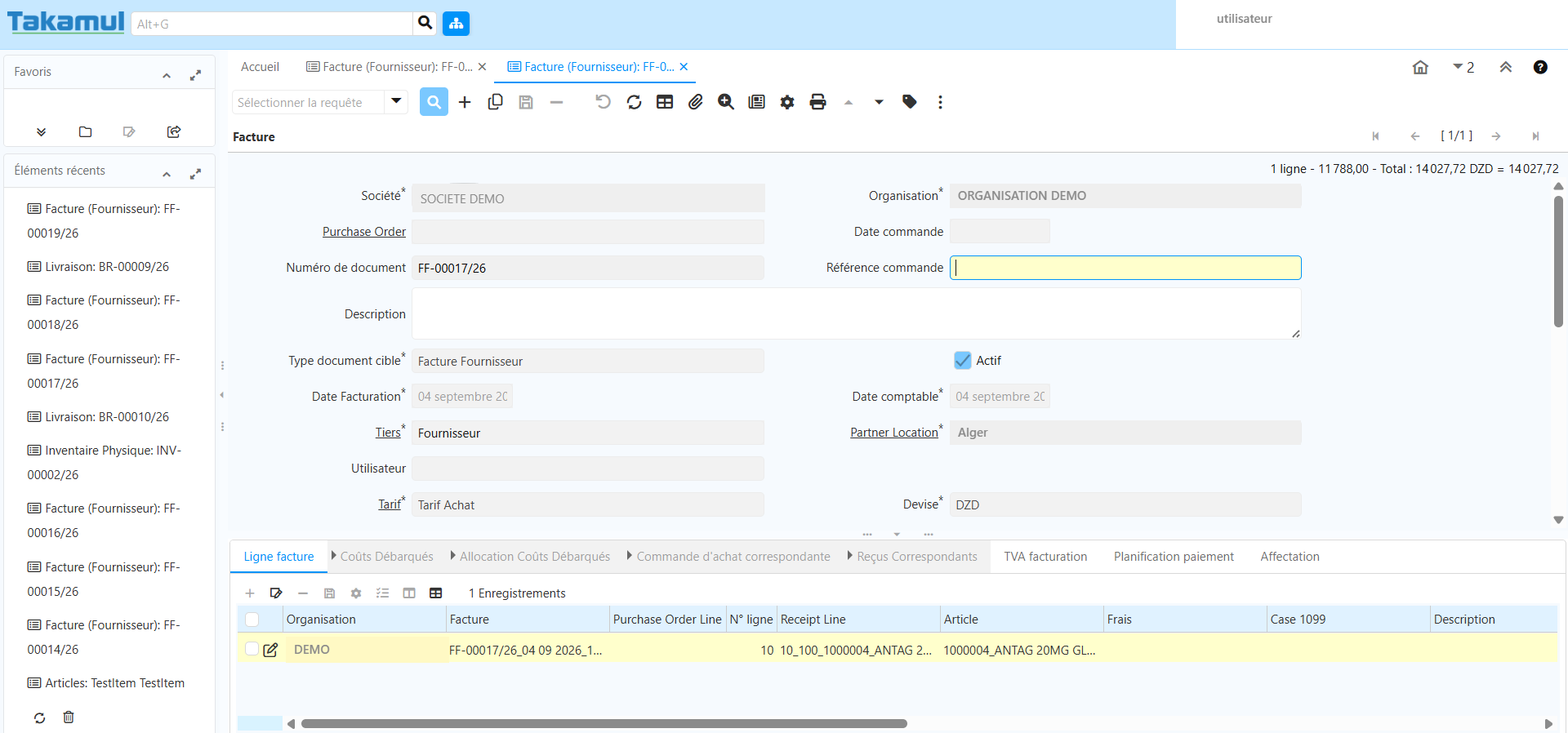Open the Sélectionner la requête dropdown
This screenshot has height=733, width=1568.
pyautogui.click(x=396, y=101)
